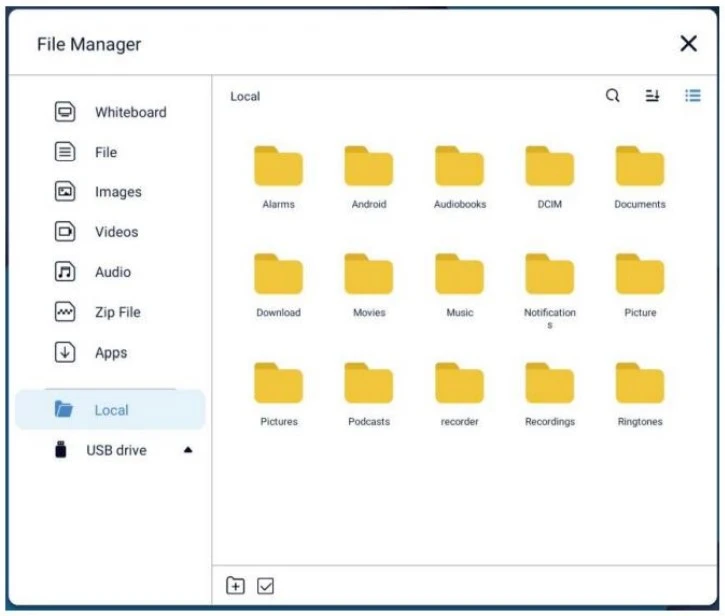Image resolution: width=725 pixels, height=616 pixels.
Task: Click the USB drive label
Action: pyautogui.click(x=117, y=450)
